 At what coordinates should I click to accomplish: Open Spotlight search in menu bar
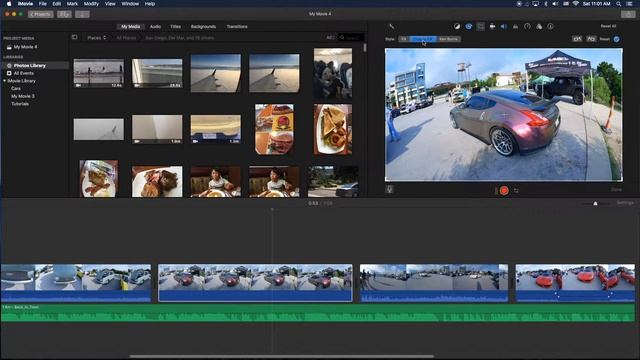618,4
